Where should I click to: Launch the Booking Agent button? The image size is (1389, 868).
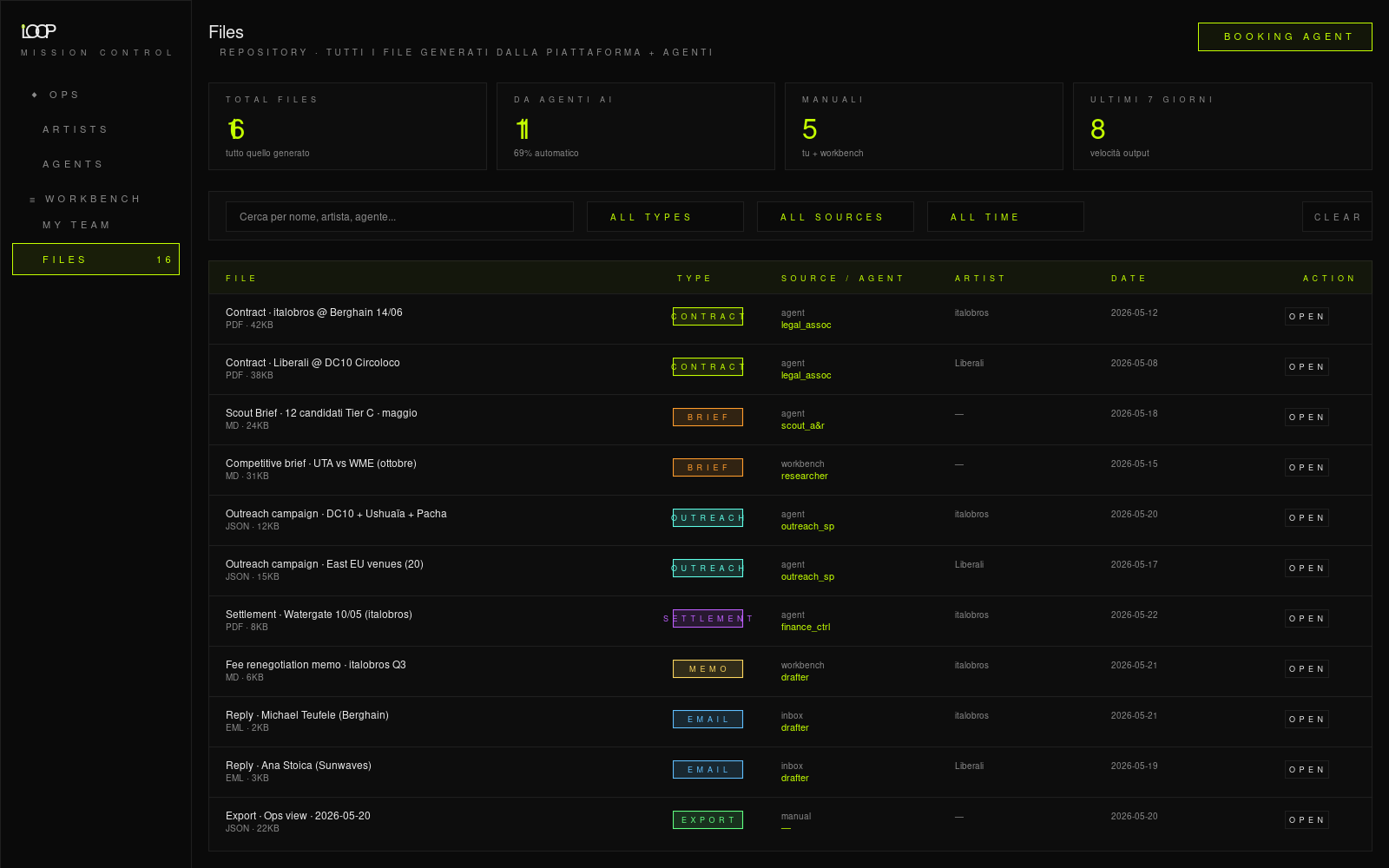pos(1285,36)
